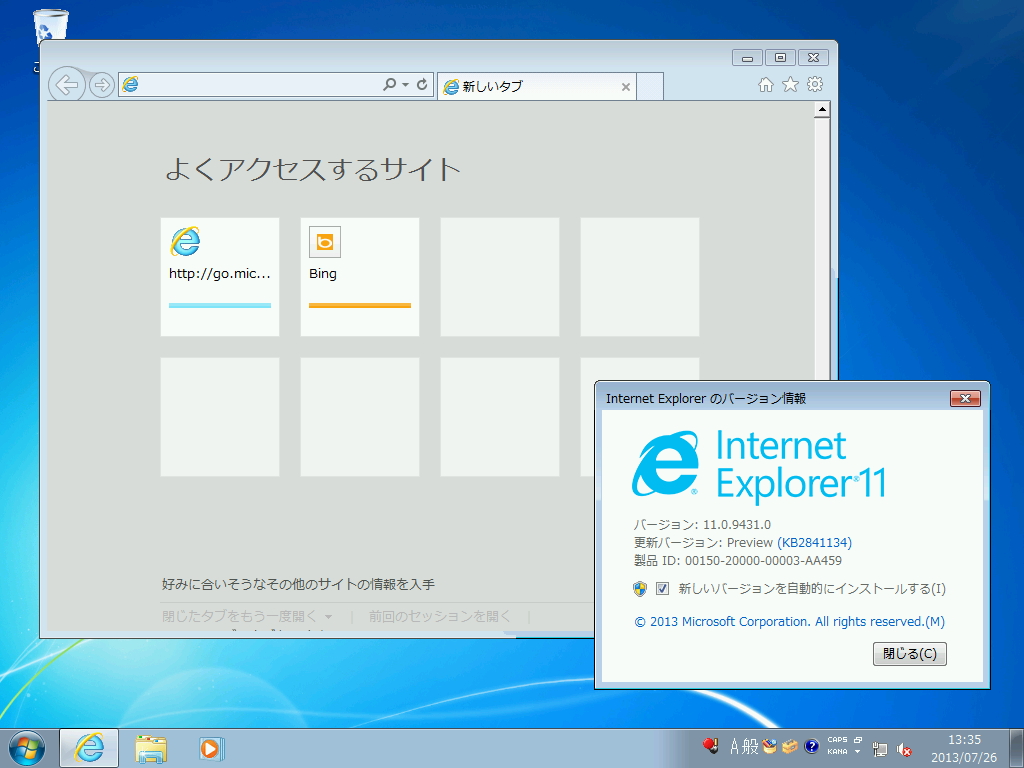
Task: Click the muted volume icon in system tray
Action: [x=904, y=748]
